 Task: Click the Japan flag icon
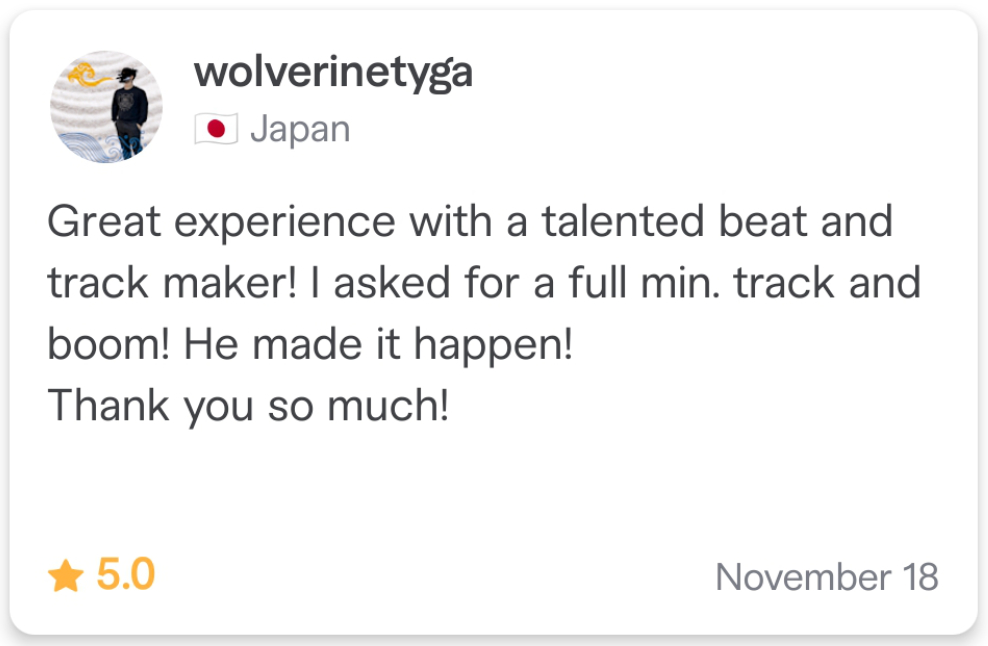tap(215, 129)
